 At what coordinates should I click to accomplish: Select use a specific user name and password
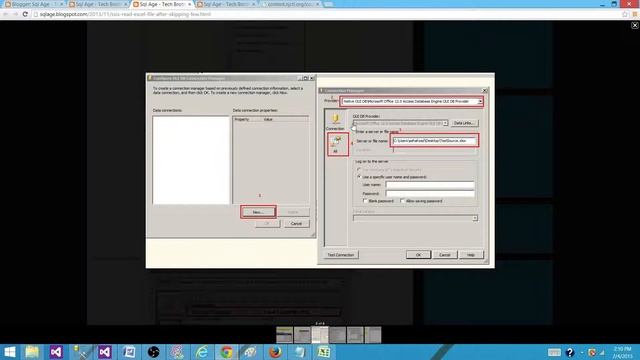pos(359,177)
